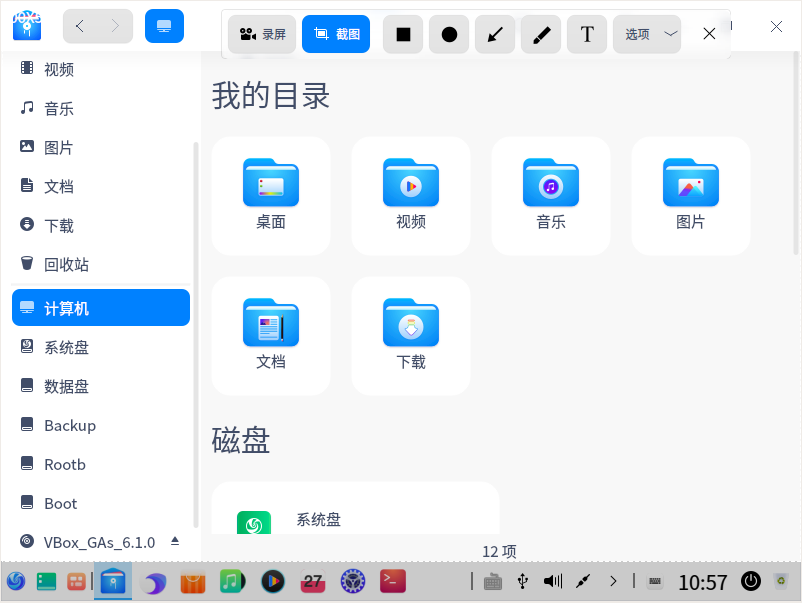
Task: Open VBox_GAs_6.1.0 disc in sidebar
Action: pyautogui.click(x=101, y=542)
